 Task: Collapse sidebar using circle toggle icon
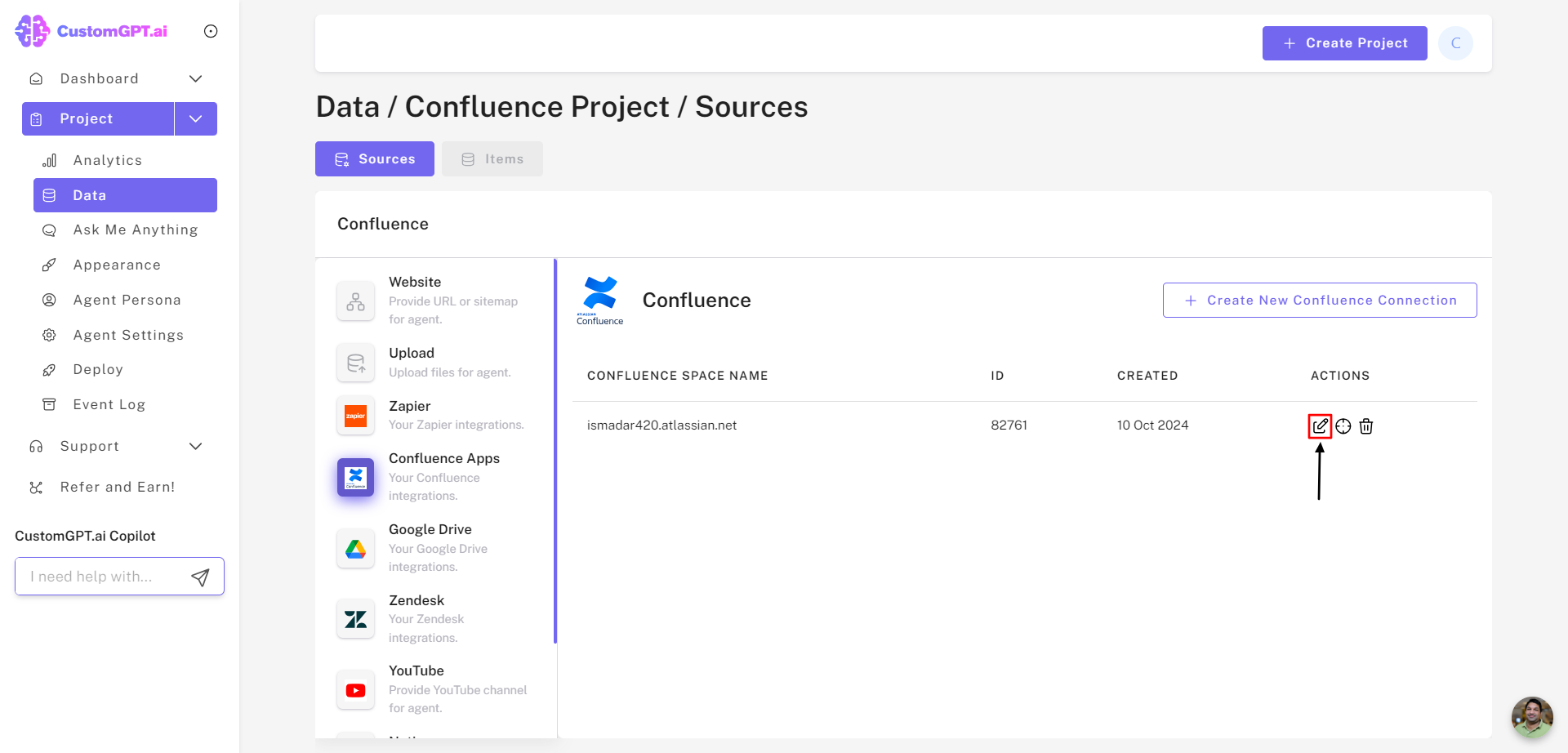pos(211,31)
